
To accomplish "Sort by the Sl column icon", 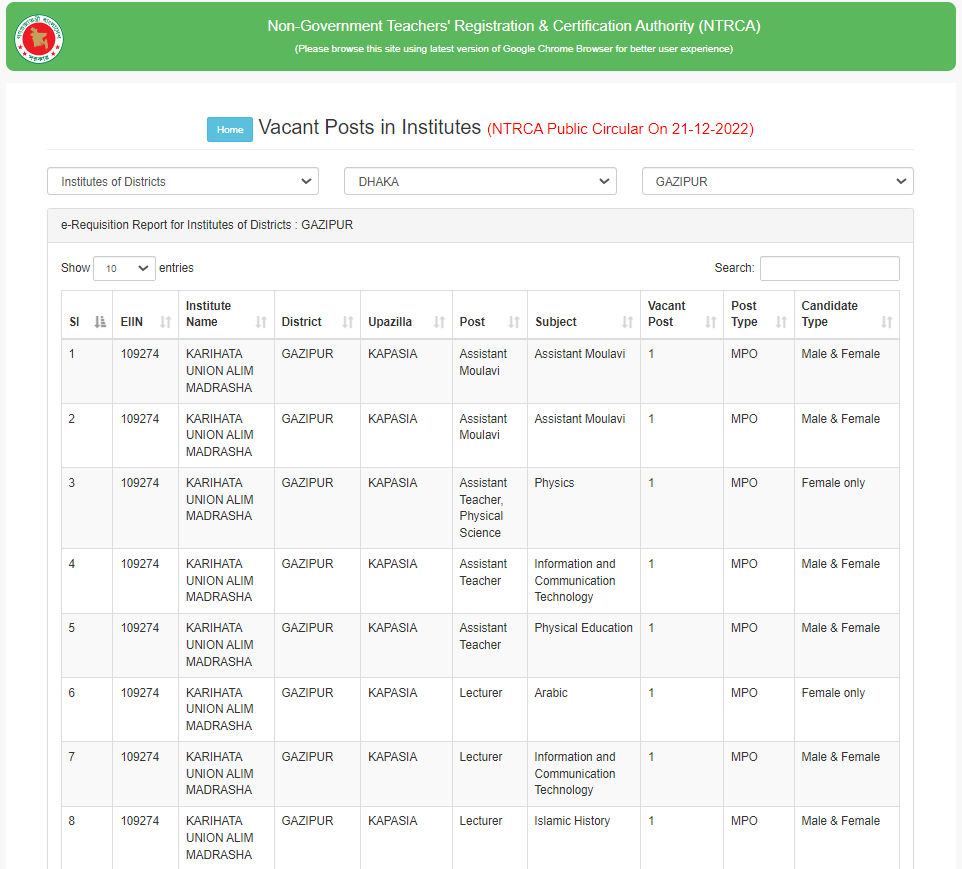I will [x=100, y=322].
